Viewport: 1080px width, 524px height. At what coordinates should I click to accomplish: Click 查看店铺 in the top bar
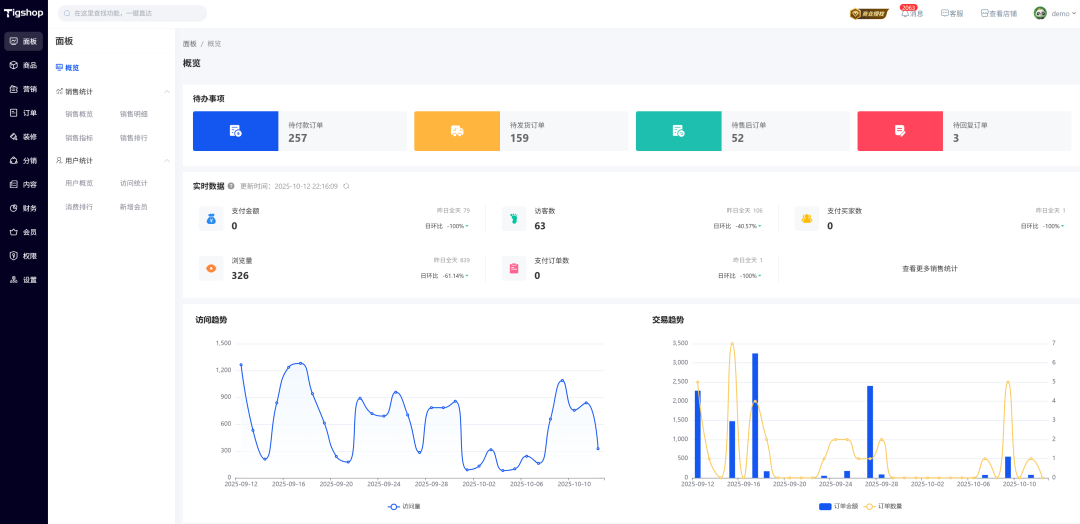[998, 14]
